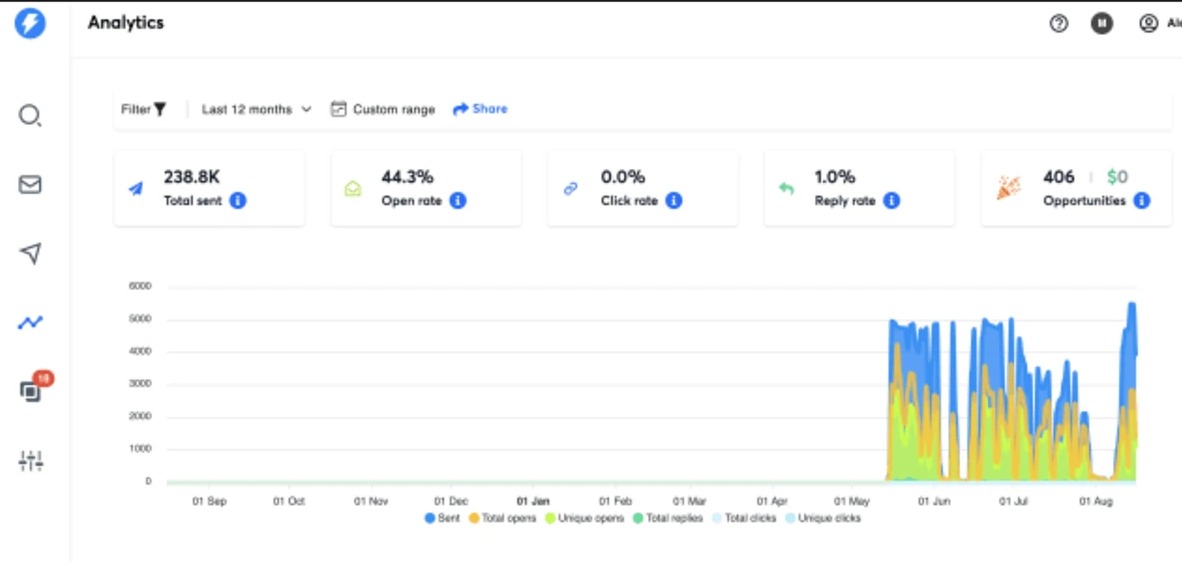Image resolution: width=1182 pixels, height=563 pixels.
Task: Click the green open envelope icon
Action: pos(353,189)
